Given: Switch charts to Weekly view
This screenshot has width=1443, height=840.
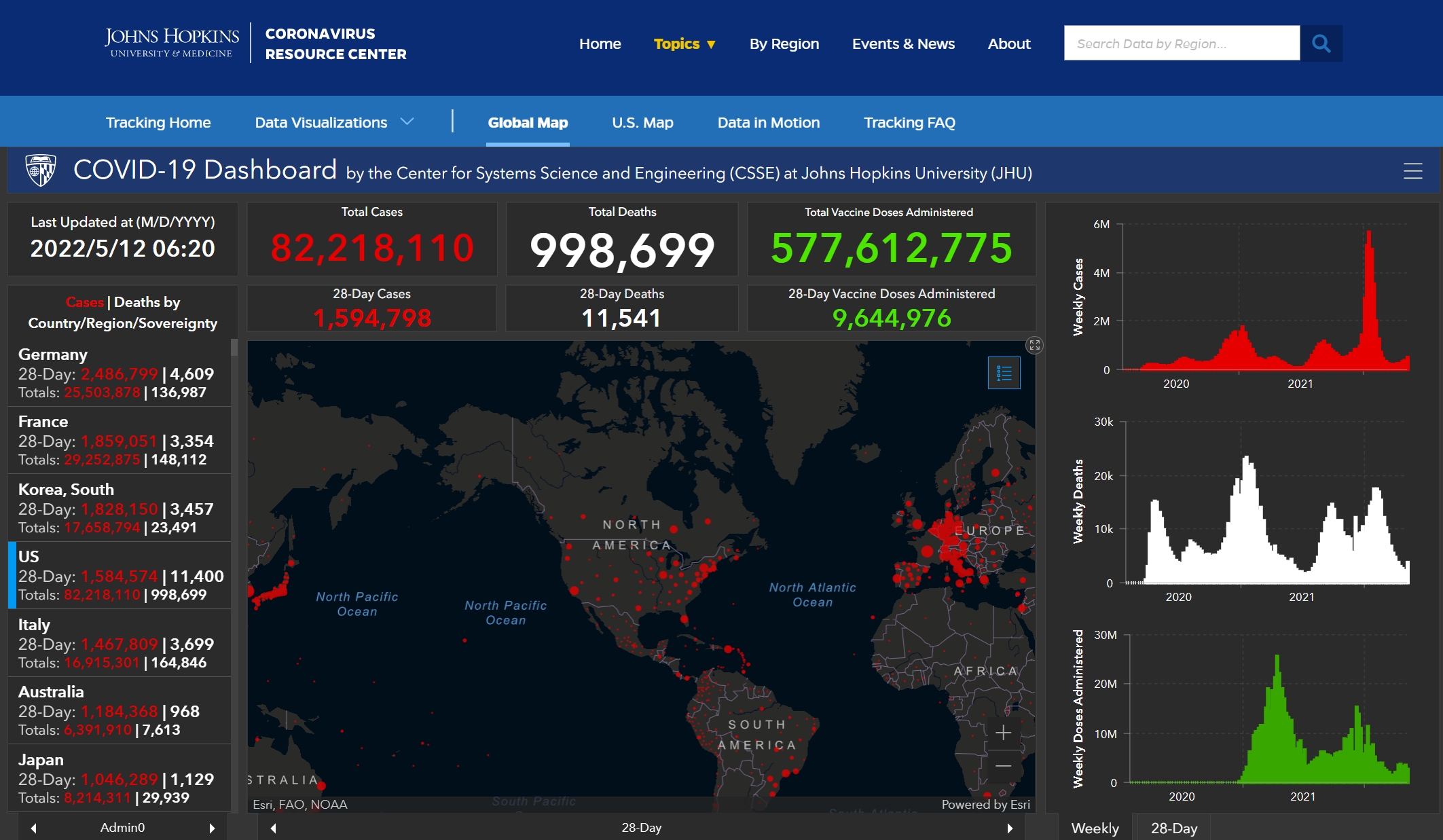Looking at the screenshot, I should point(1095,828).
